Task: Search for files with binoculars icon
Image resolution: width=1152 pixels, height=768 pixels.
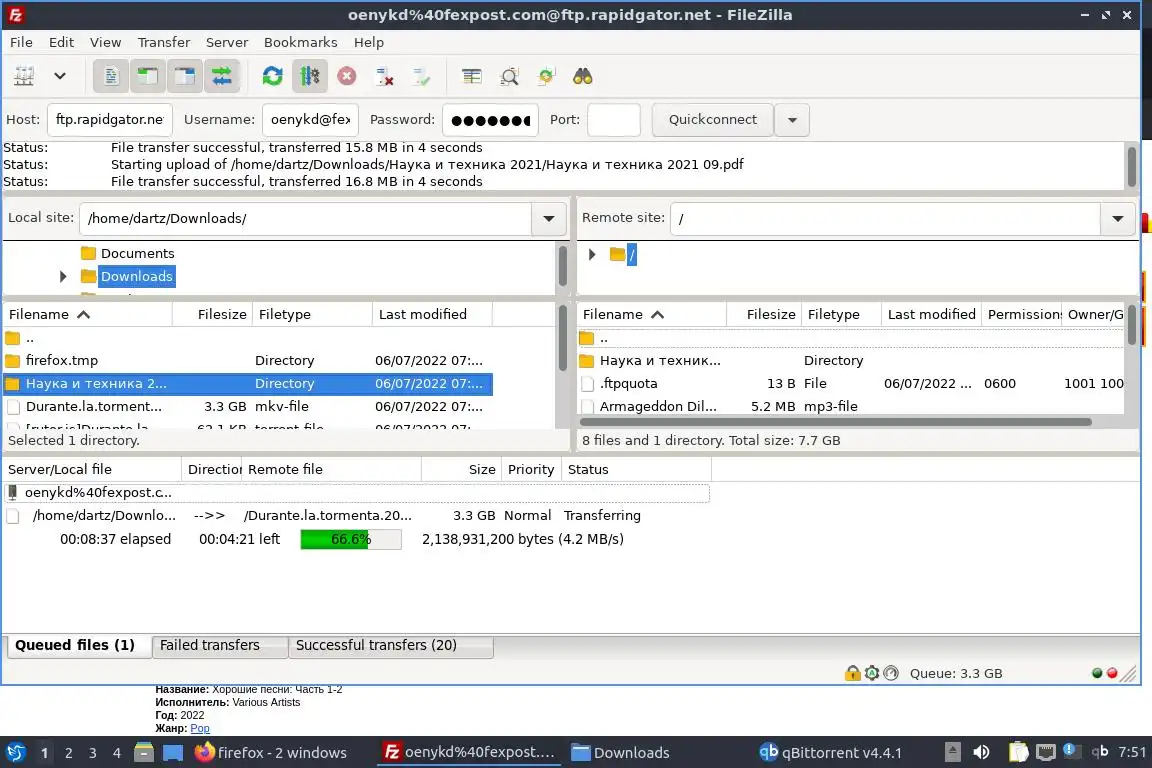Action: (x=583, y=76)
